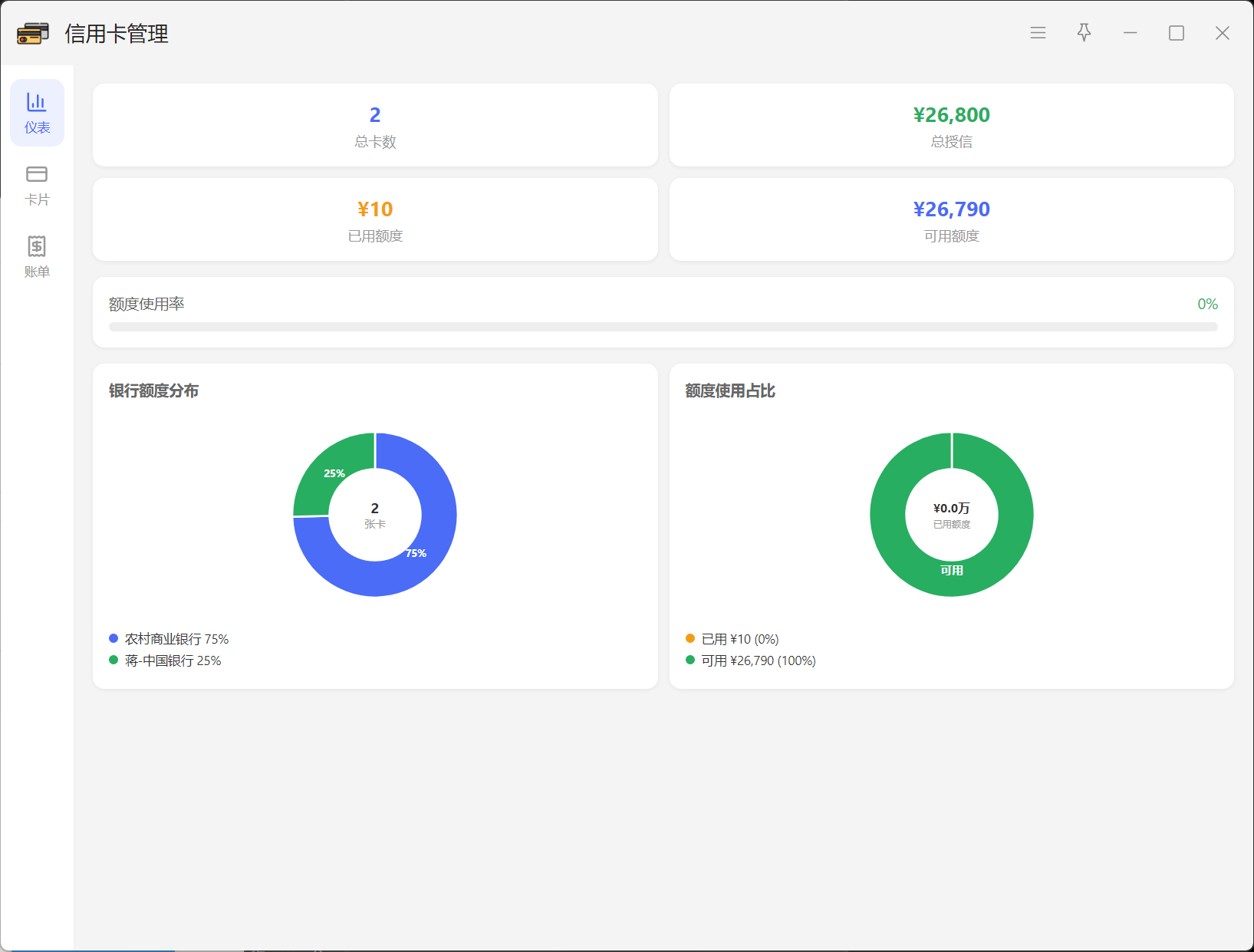
Task: Select the 总授信 ¥26,800 card
Action: [951, 125]
